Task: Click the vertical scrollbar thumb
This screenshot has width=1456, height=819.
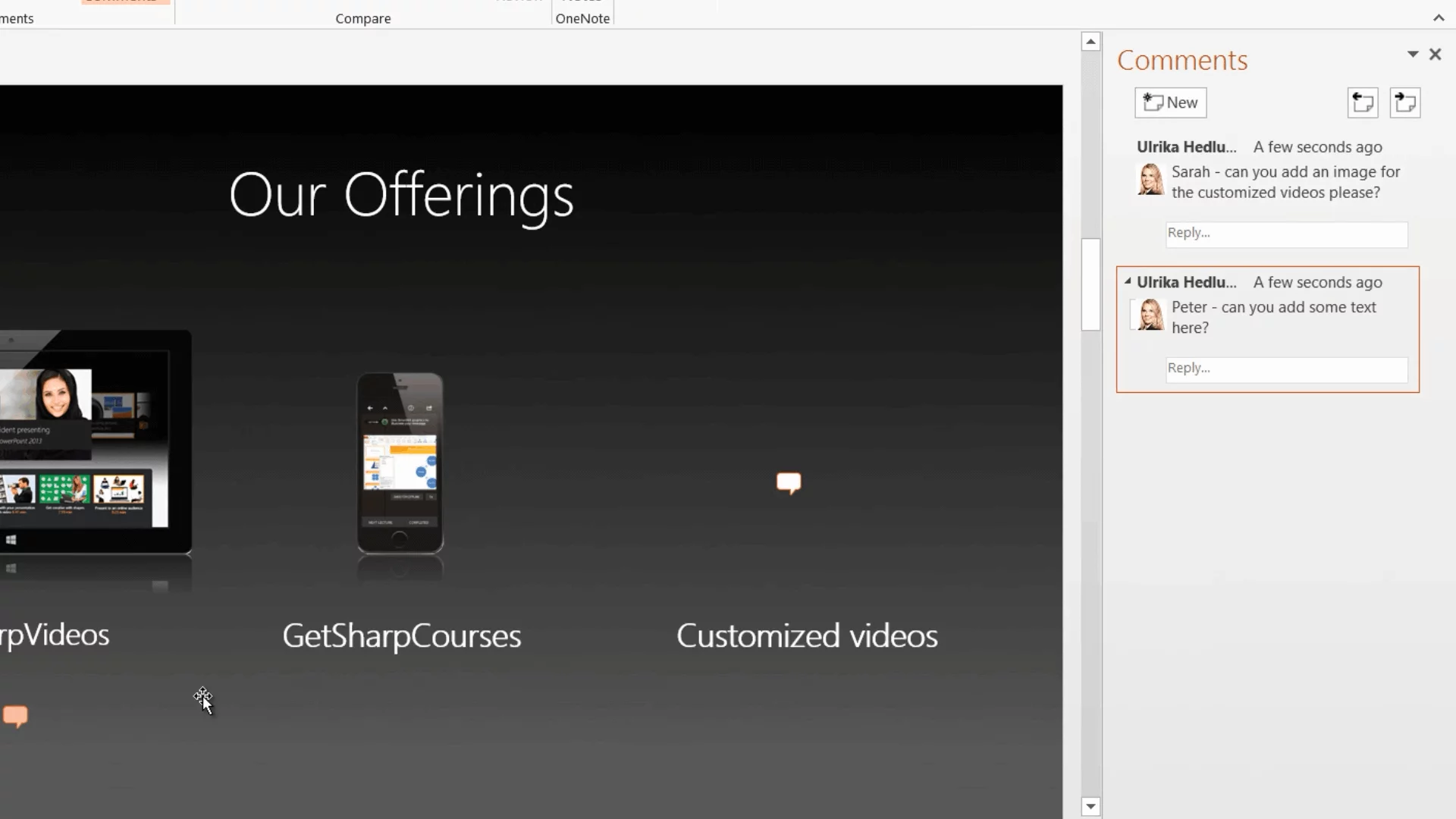Action: [1090, 284]
